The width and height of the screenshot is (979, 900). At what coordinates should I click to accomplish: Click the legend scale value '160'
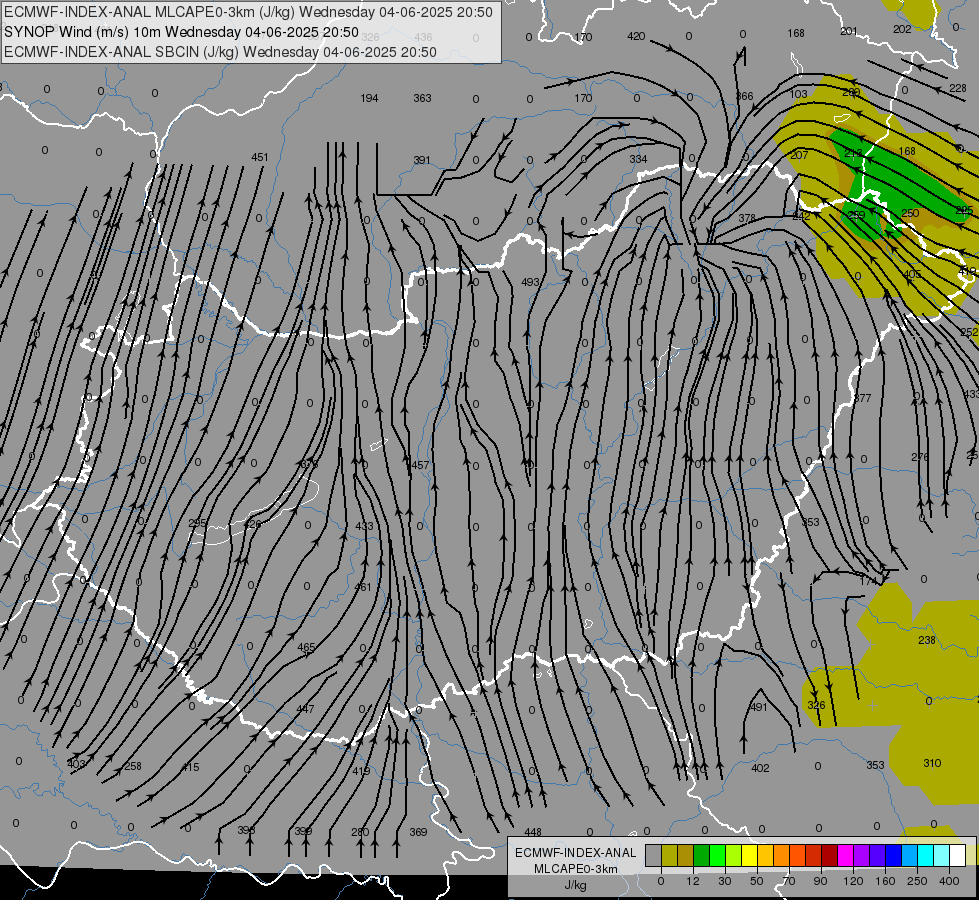click(x=885, y=881)
